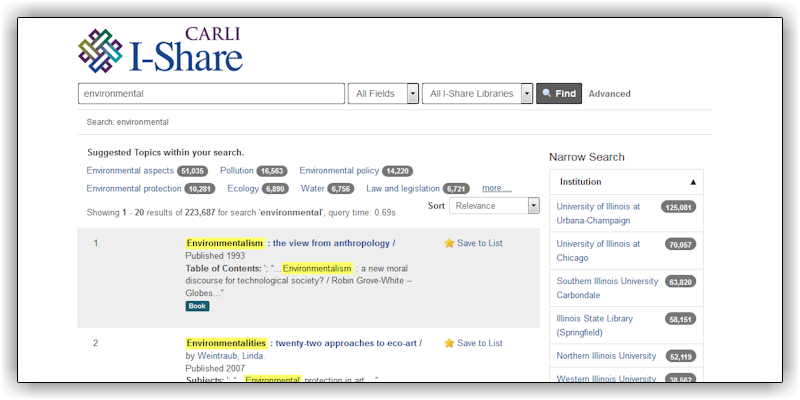Image resolution: width=800 pixels, height=400 pixels.
Task: Open the Environmentalism anthropology book title
Action: [x=290, y=243]
